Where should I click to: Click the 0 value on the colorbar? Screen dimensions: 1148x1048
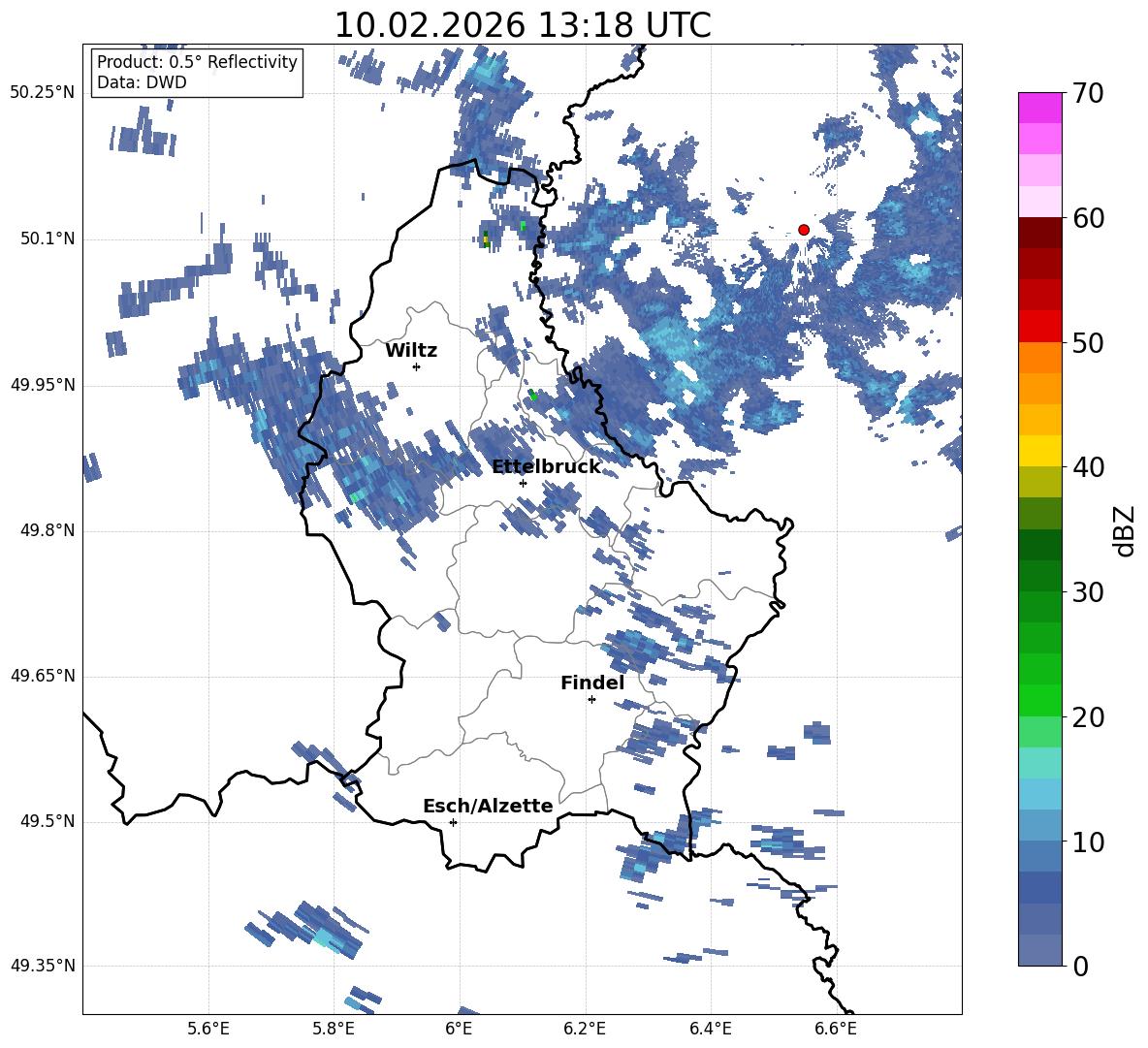1080,967
